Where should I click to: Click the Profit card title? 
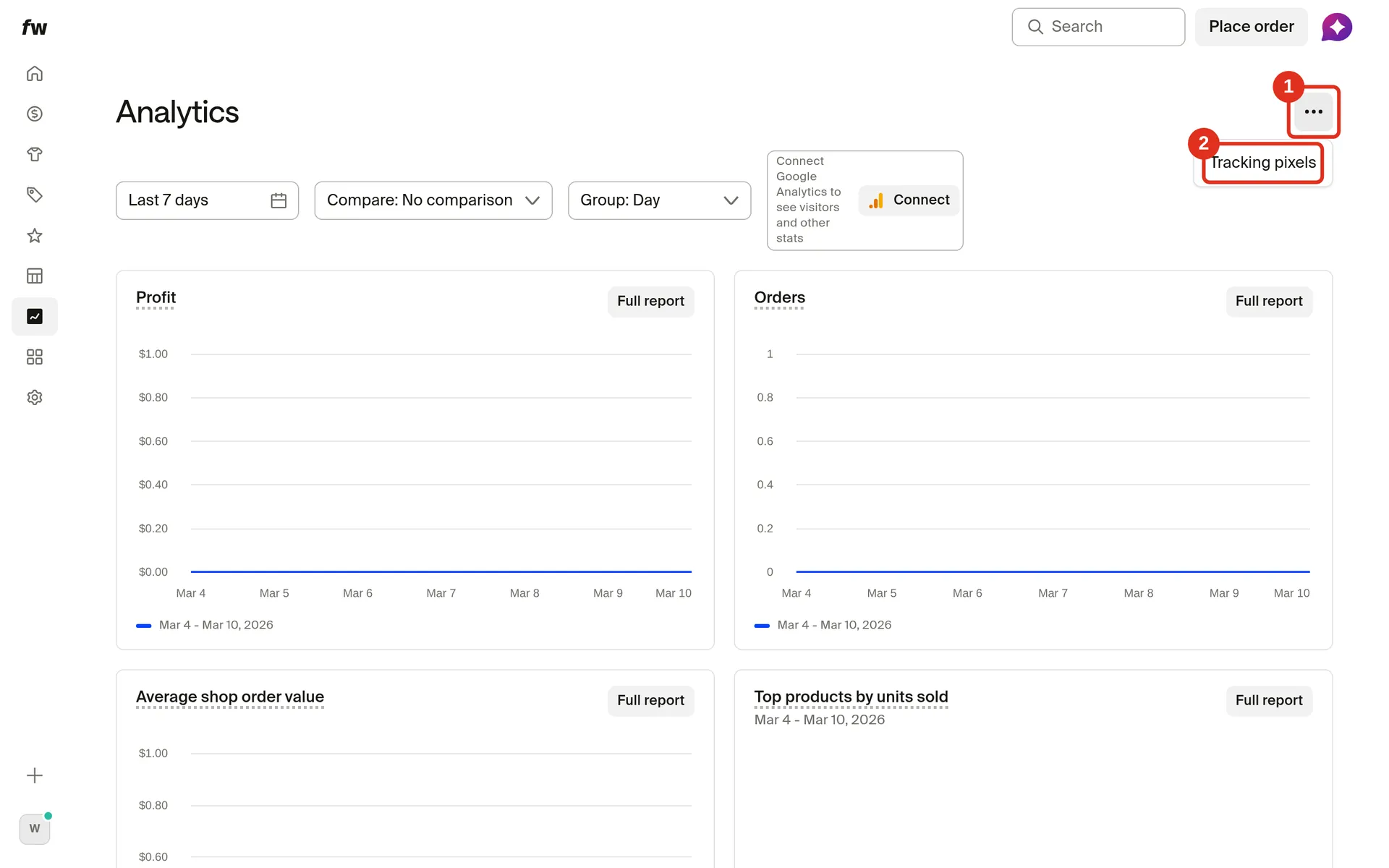pyautogui.click(x=156, y=298)
